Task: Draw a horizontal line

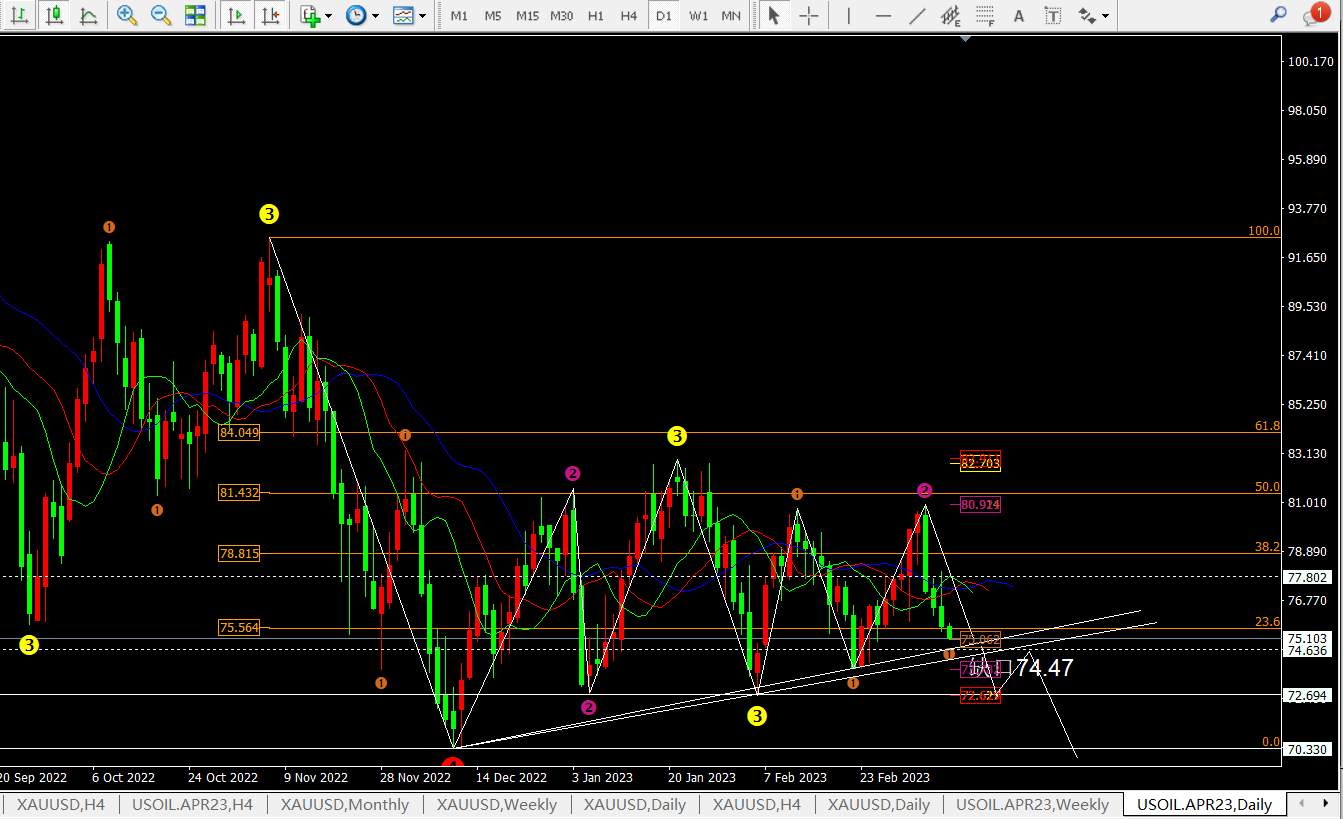Action: (883, 15)
